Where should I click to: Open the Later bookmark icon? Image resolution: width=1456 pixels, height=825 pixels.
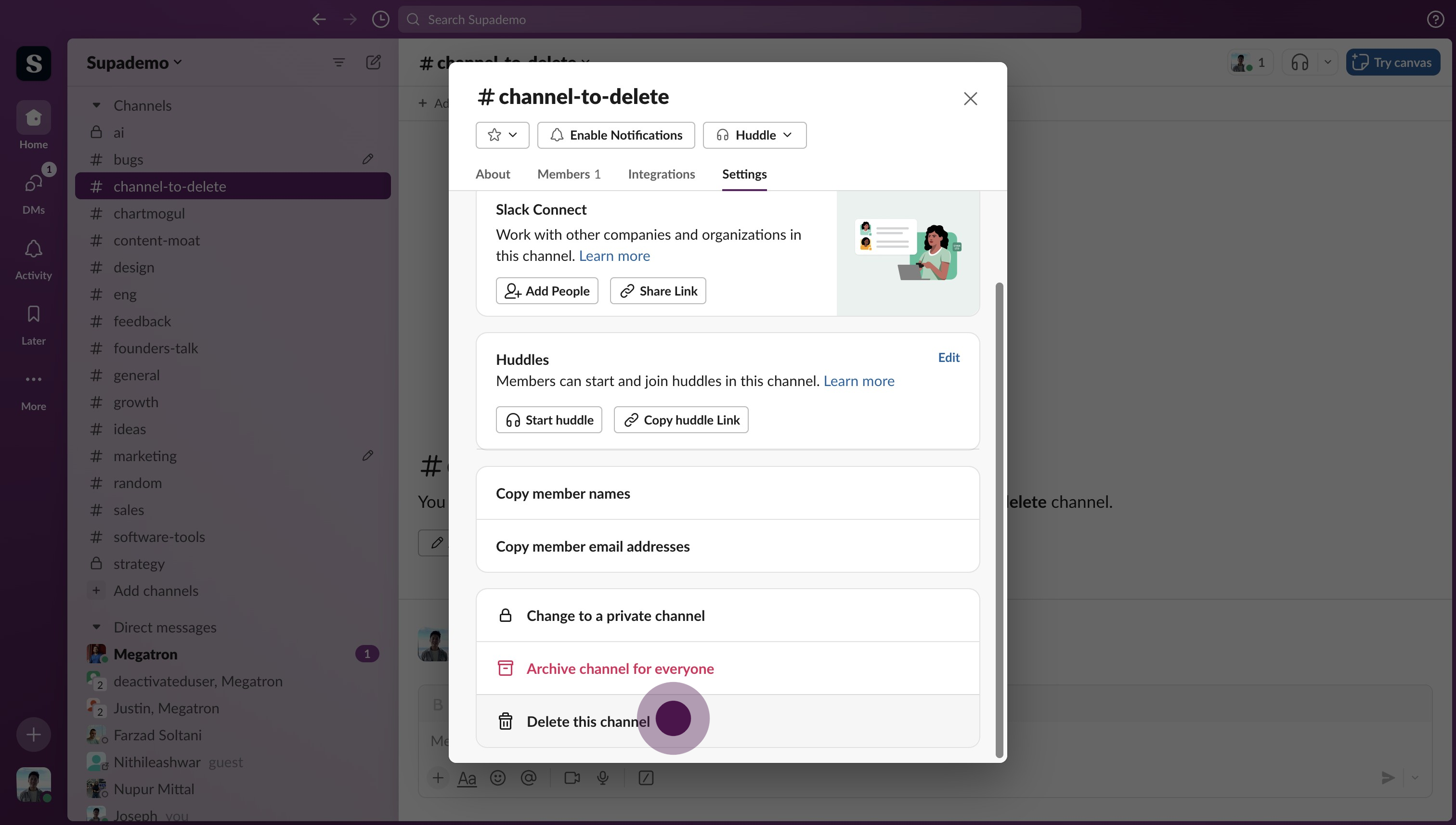[33, 314]
